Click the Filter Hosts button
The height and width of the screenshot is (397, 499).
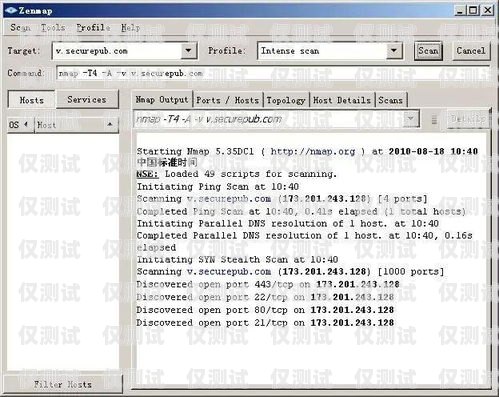(x=63, y=384)
